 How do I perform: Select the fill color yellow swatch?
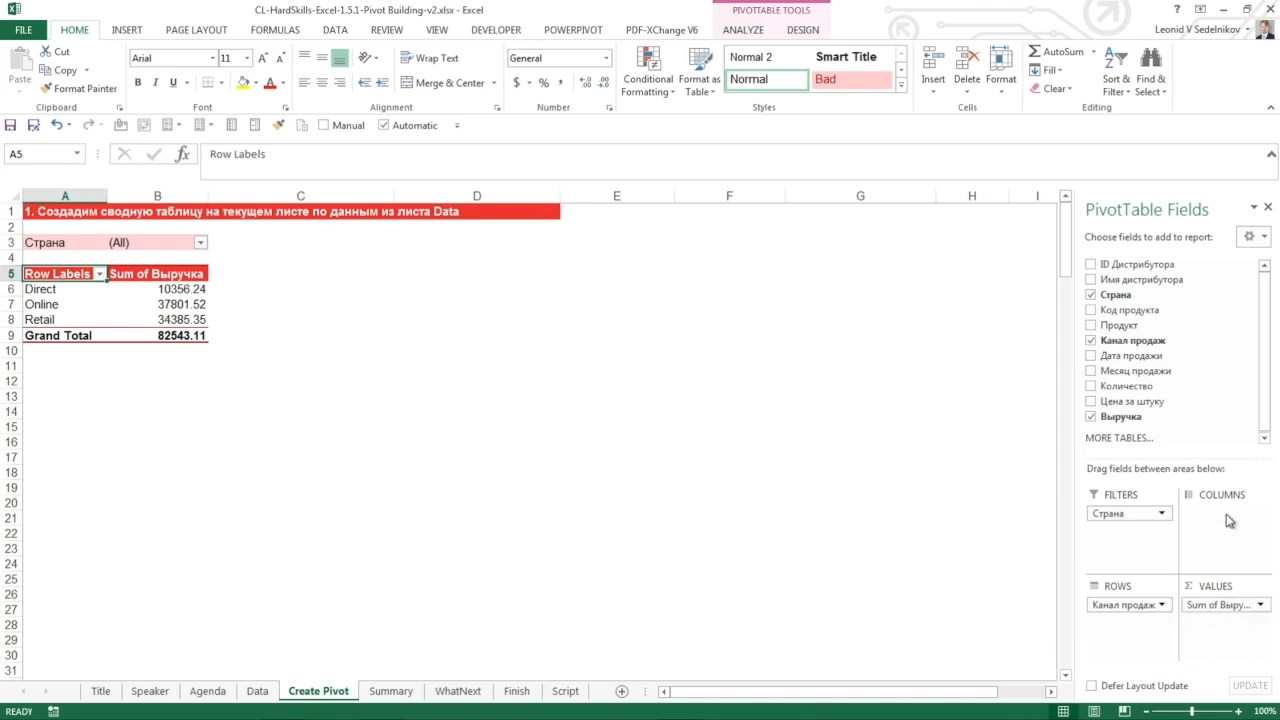tap(244, 83)
